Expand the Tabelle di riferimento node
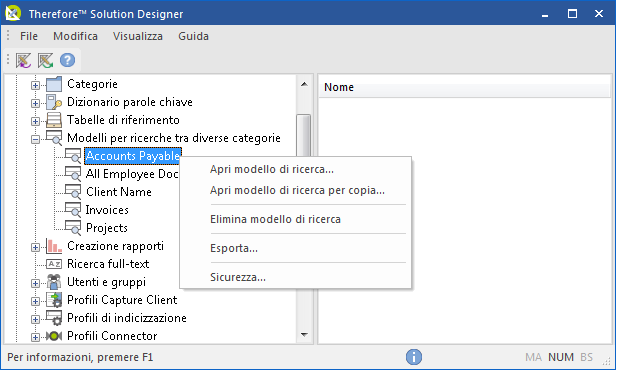Screen dimensions: 617x371 pos(35,121)
